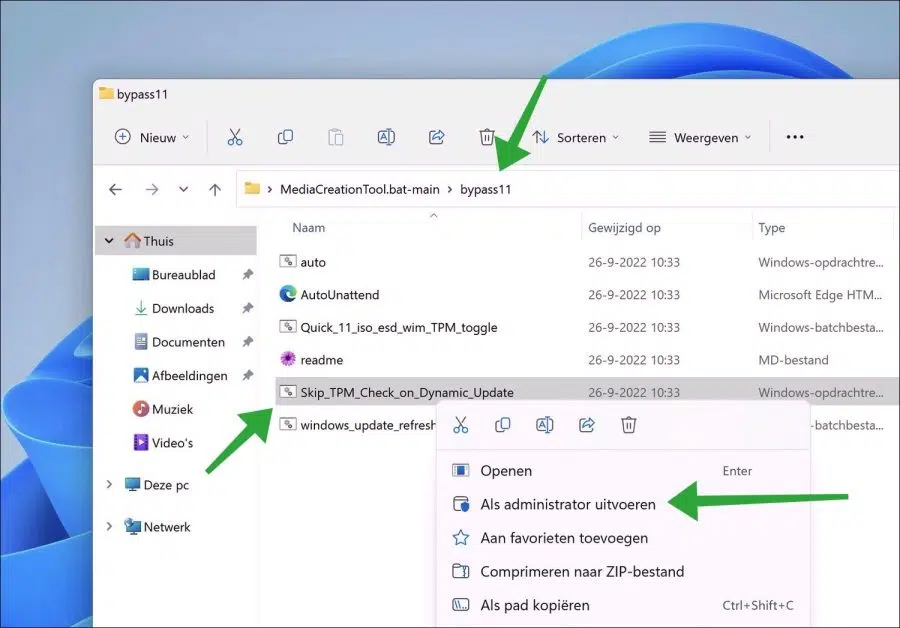
Task: Click the chevron before bypass11 in path
Action: (x=449, y=189)
